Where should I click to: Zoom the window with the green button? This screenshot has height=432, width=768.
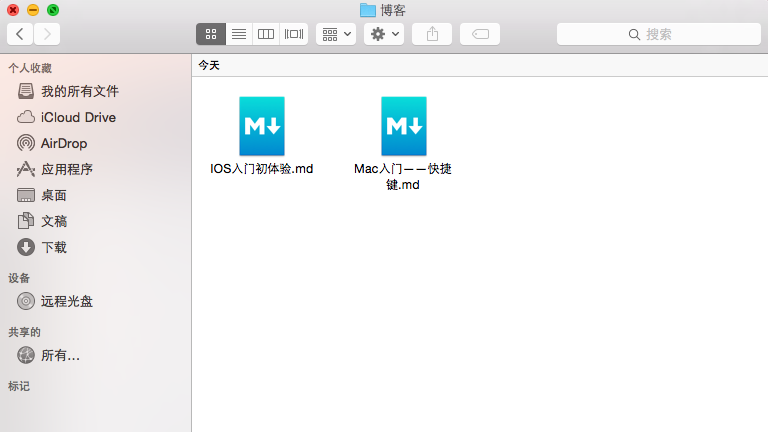pyautogui.click(x=53, y=10)
